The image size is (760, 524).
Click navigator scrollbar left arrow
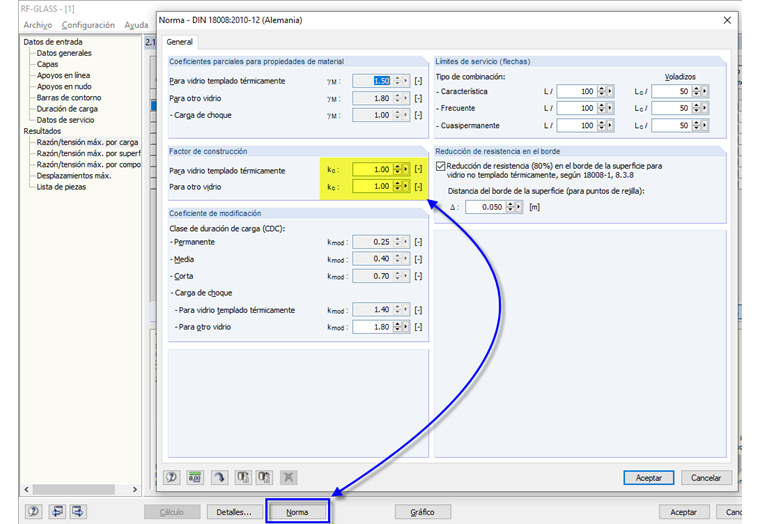[x=26, y=490]
